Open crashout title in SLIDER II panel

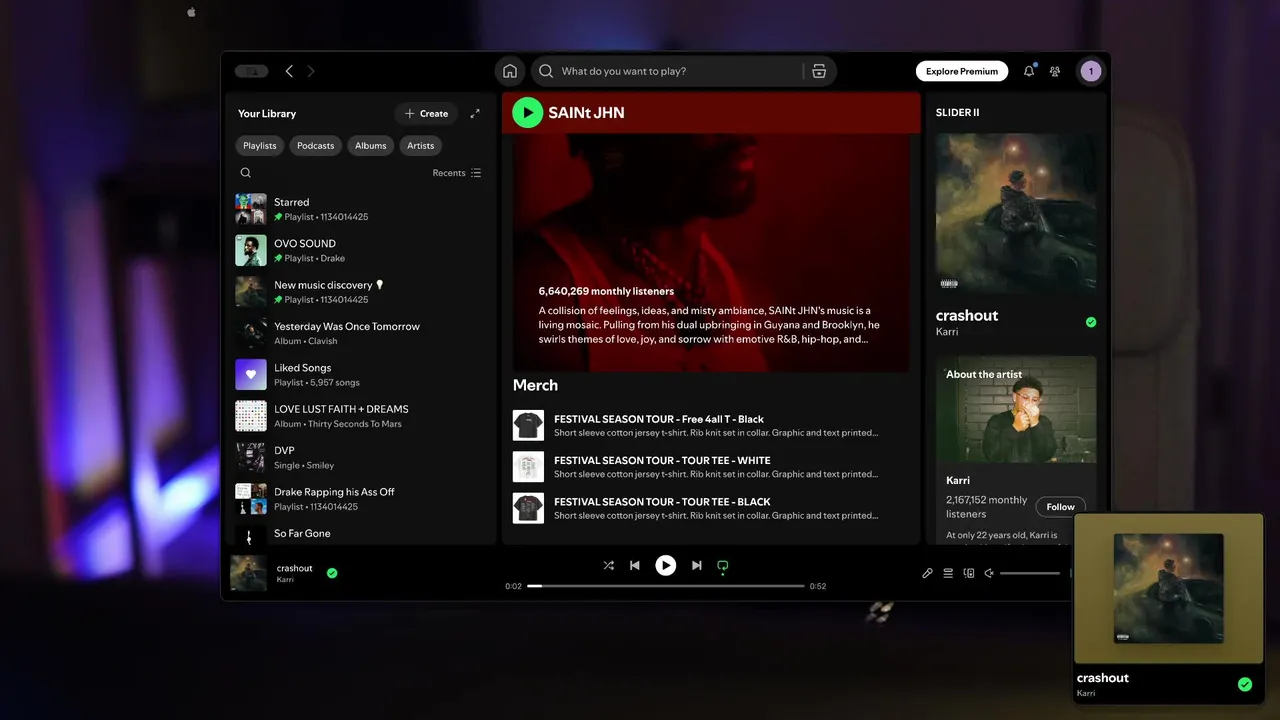[x=967, y=315]
